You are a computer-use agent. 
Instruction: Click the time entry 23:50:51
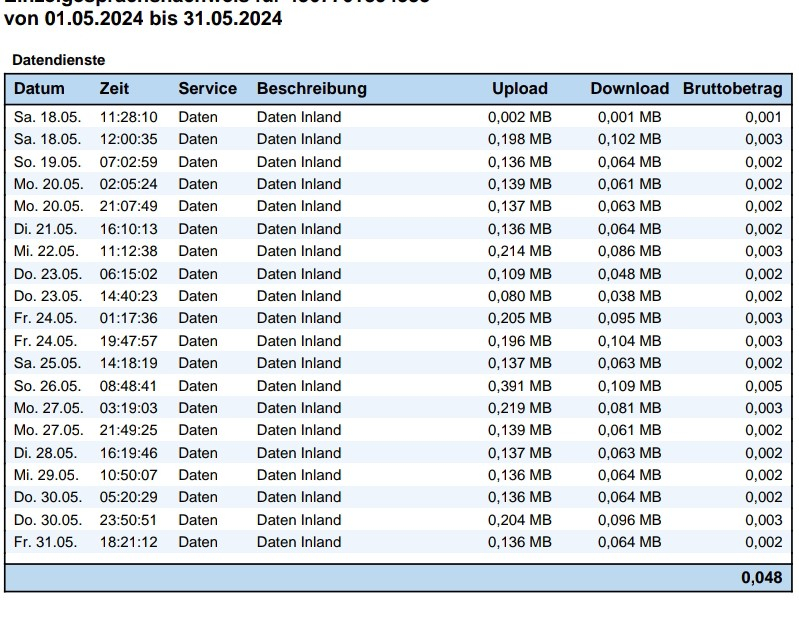click(x=128, y=520)
